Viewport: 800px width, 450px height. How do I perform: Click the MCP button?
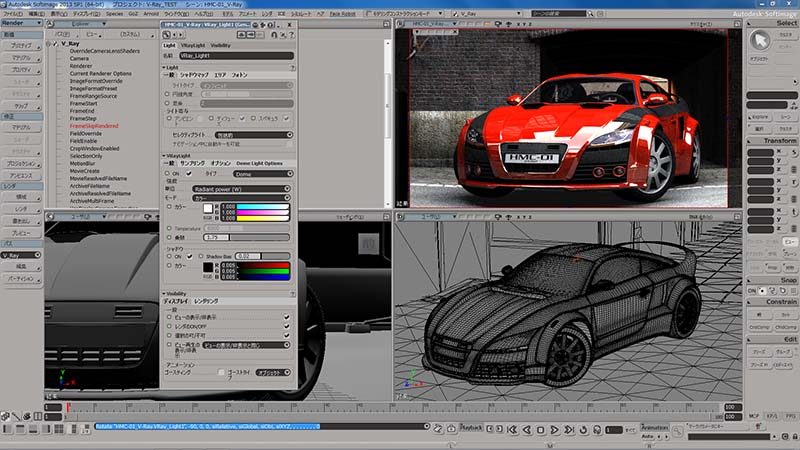pos(754,416)
